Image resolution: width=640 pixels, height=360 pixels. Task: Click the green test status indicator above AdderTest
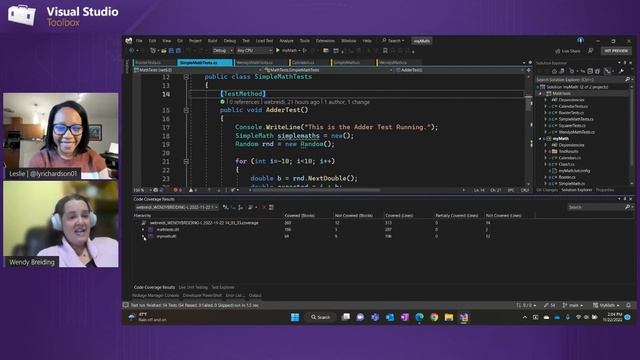[x=222, y=102]
